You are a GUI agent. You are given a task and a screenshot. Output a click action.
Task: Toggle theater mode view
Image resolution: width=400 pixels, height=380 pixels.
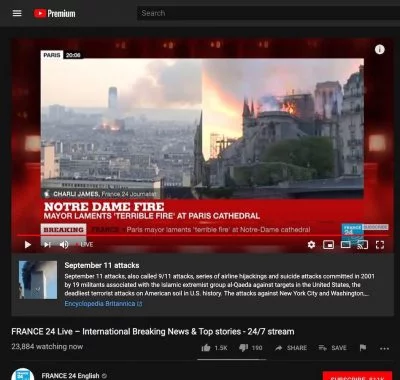pyautogui.click(x=346, y=245)
